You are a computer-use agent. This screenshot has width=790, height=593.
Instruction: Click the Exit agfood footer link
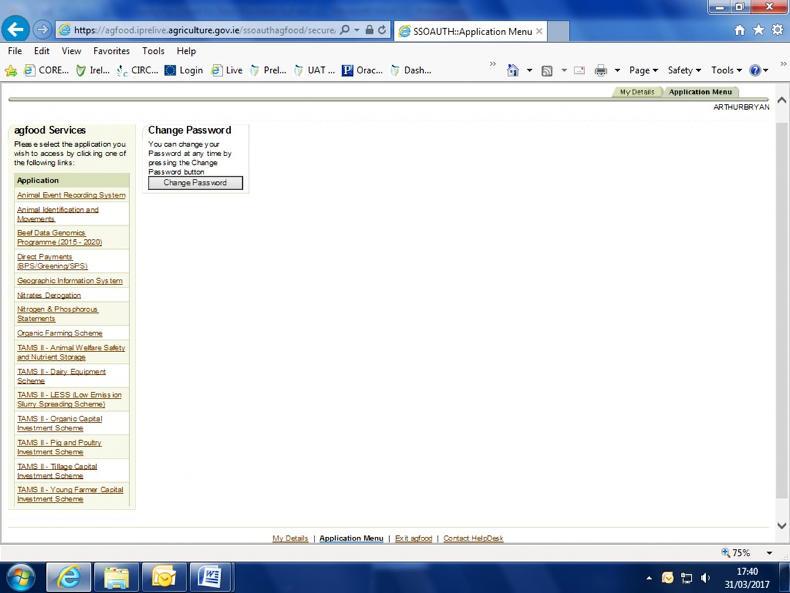(x=413, y=538)
